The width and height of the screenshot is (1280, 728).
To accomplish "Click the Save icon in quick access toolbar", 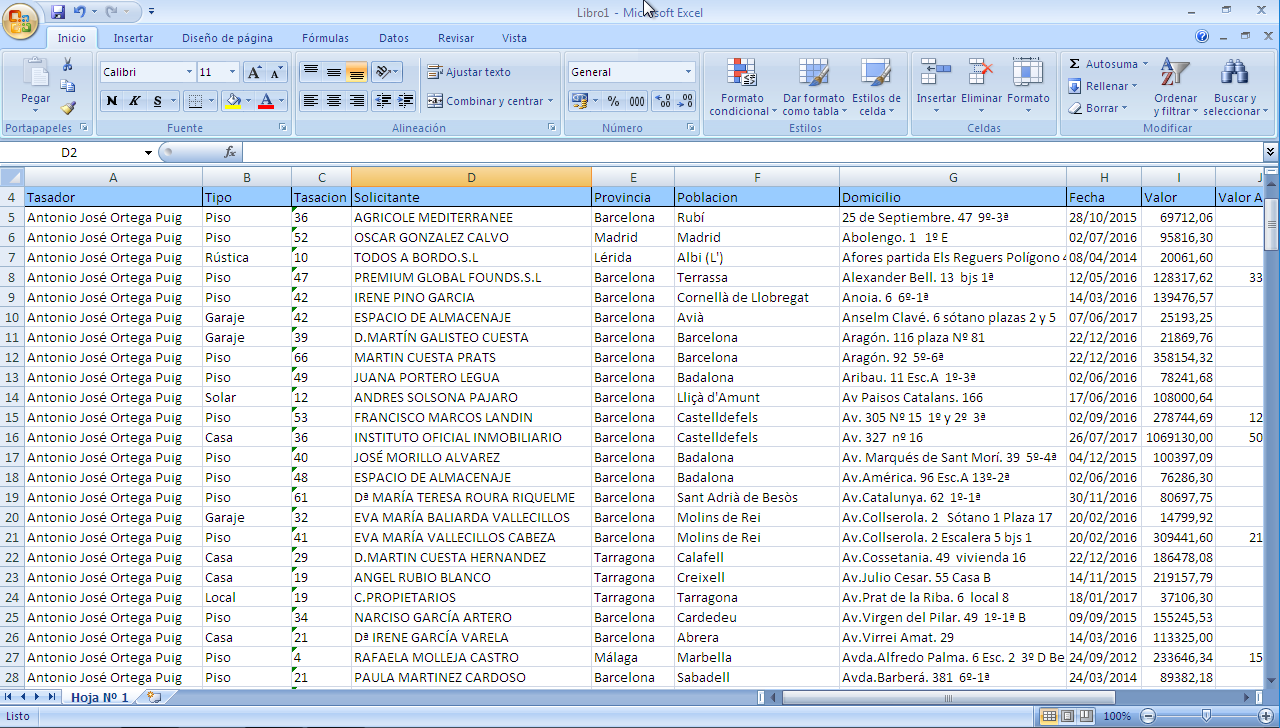I will [x=58, y=12].
